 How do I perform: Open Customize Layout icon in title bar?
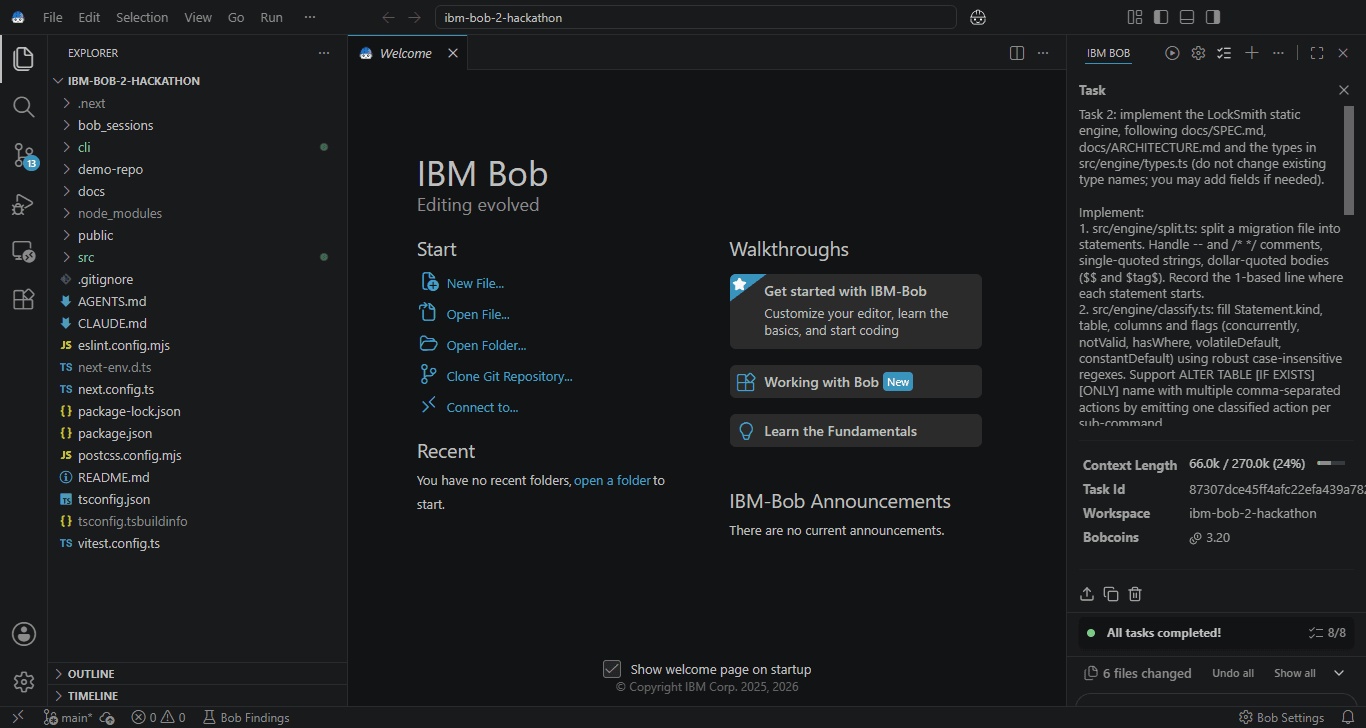click(1135, 17)
